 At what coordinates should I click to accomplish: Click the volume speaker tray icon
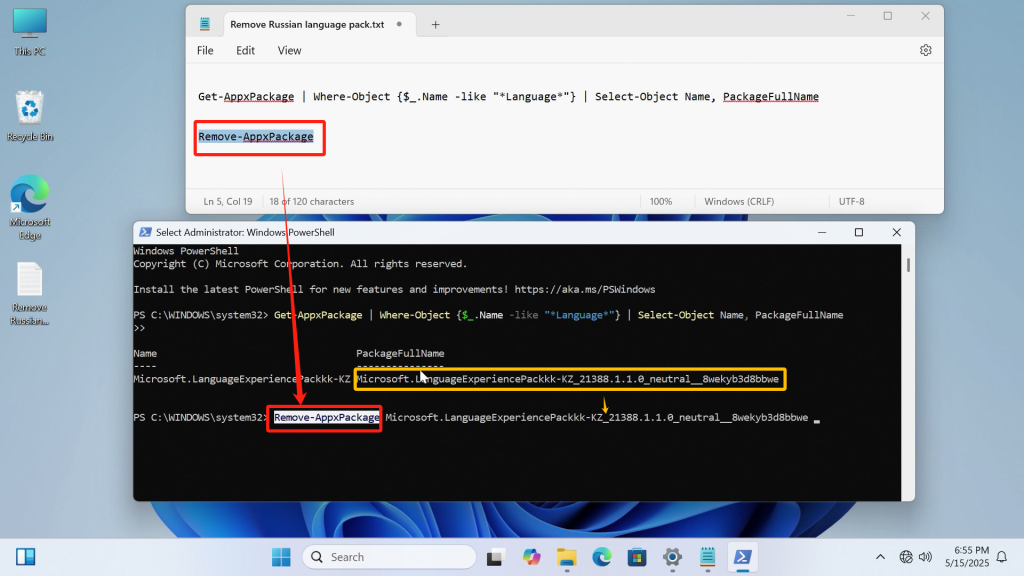click(925, 557)
